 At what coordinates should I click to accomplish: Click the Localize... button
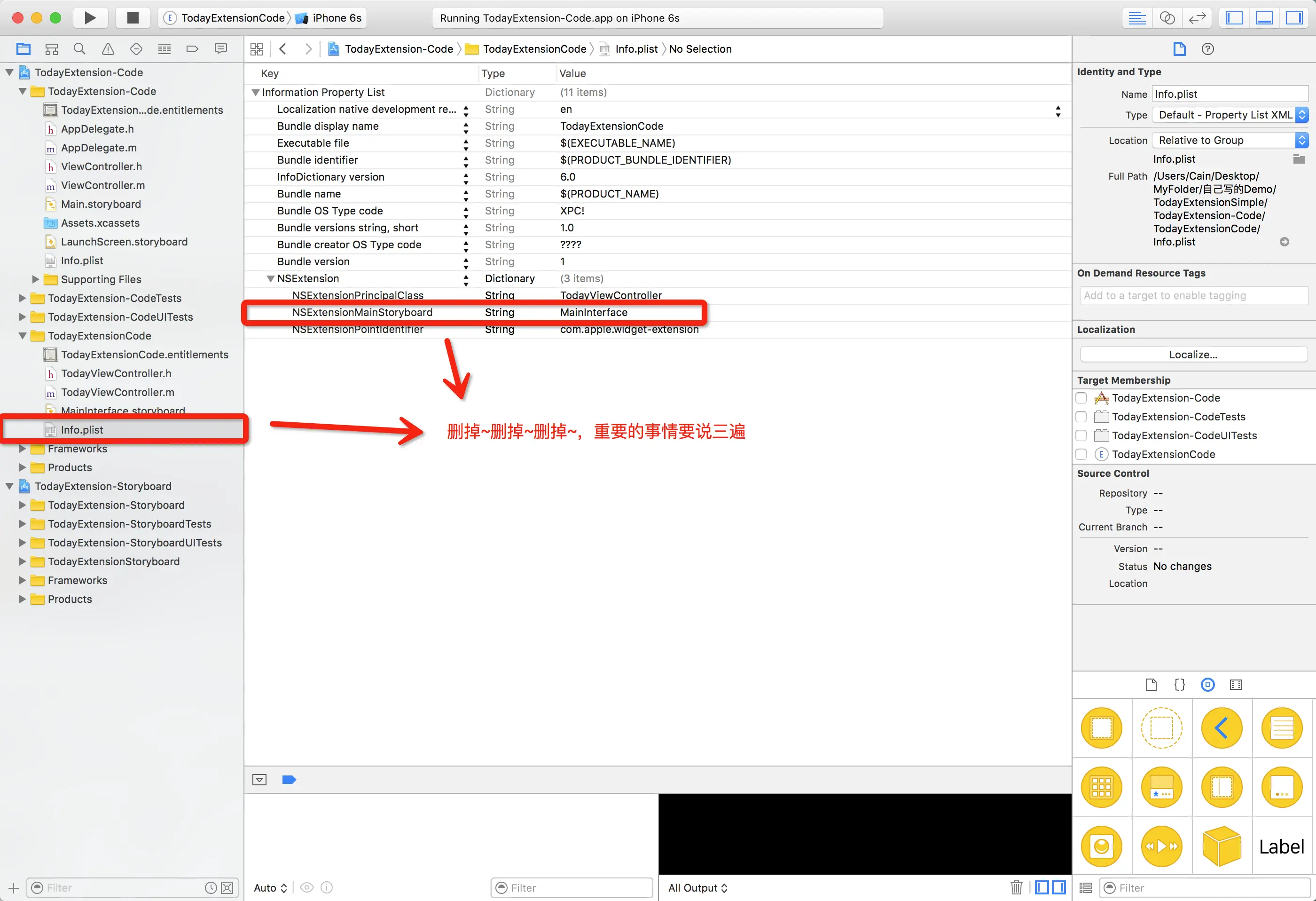tap(1193, 355)
